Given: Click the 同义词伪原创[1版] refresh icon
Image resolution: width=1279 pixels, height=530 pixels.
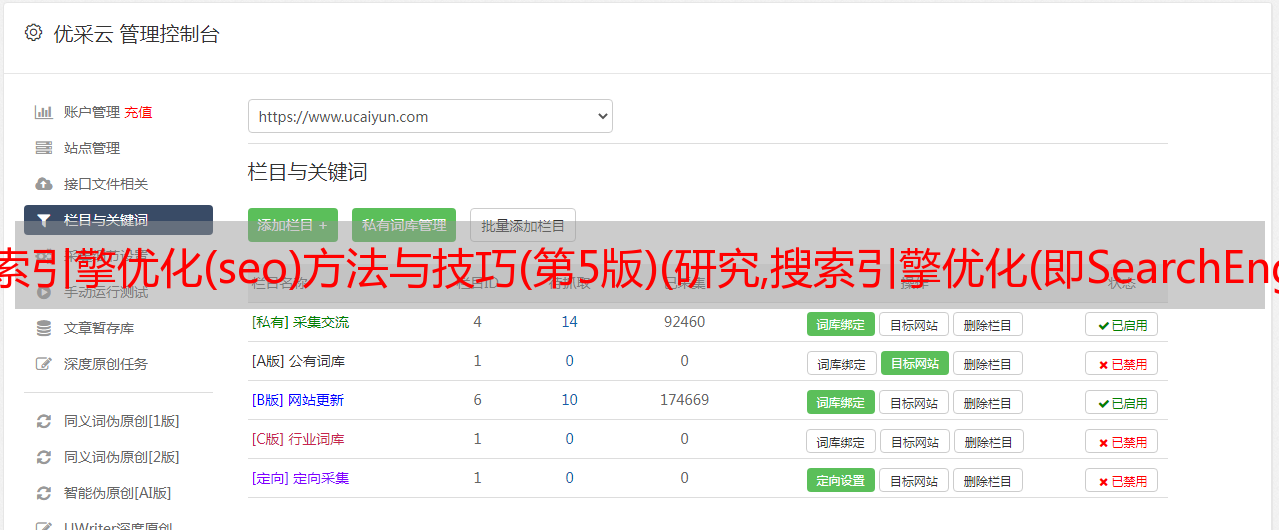Looking at the screenshot, I should point(43,421).
